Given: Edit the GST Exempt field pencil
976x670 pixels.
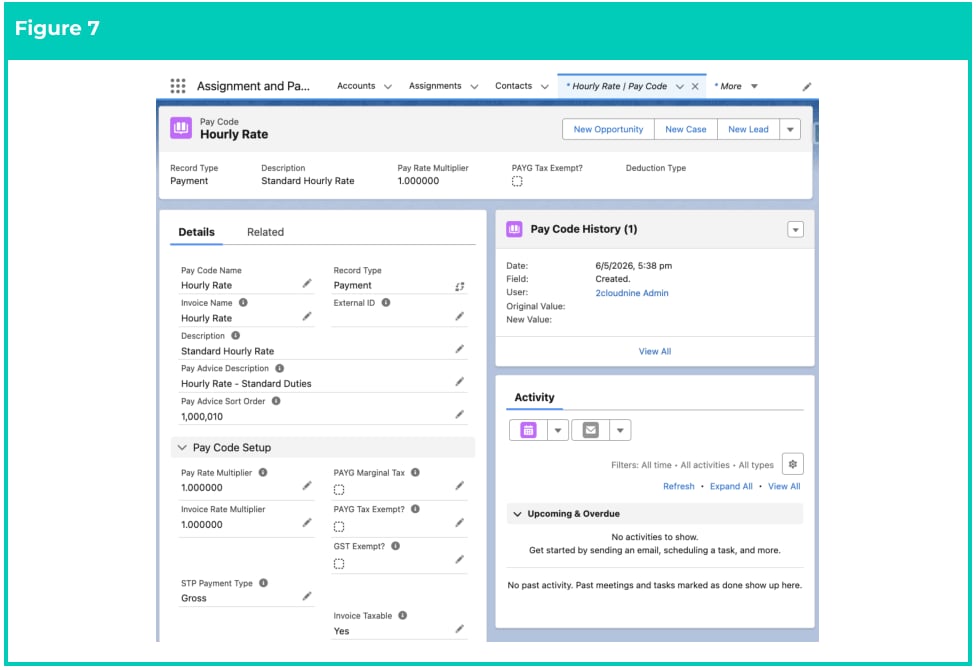Looking at the screenshot, I should tap(459, 560).
